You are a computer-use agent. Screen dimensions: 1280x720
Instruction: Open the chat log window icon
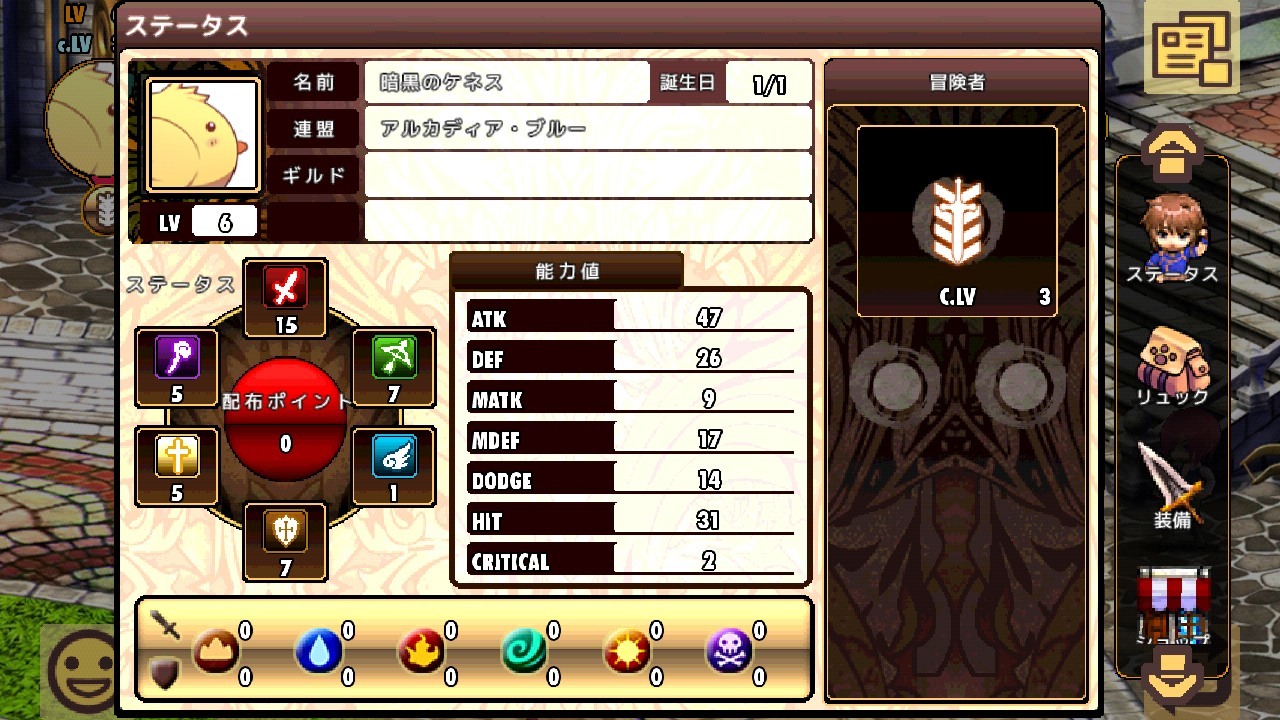(1192, 48)
